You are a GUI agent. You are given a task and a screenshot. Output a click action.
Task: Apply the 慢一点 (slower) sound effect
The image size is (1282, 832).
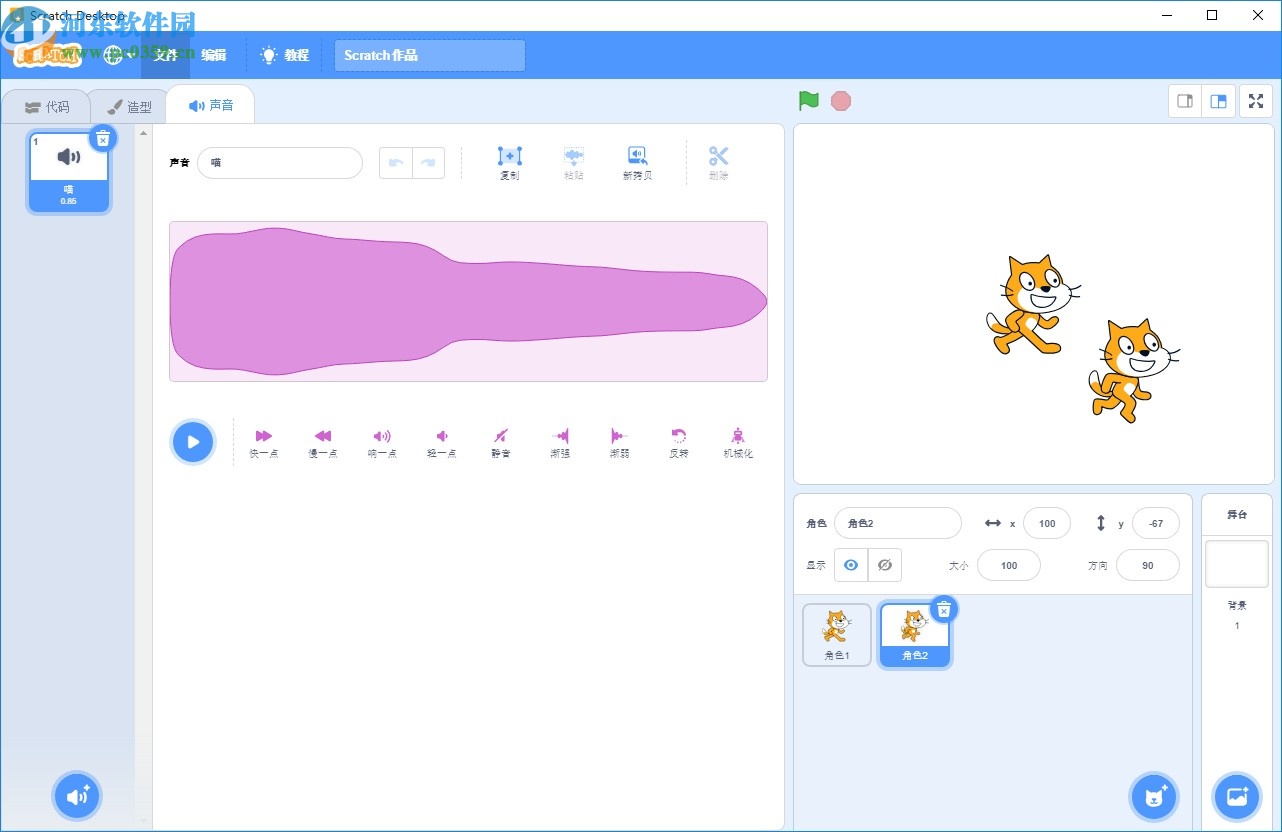pyautogui.click(x=322, y=441)
